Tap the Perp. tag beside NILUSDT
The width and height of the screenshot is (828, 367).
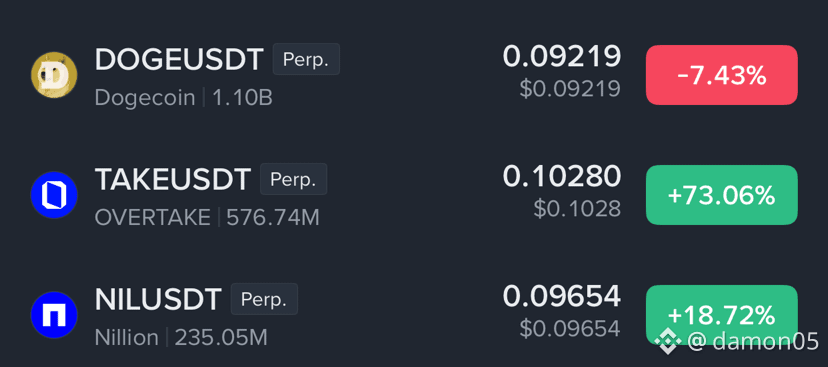point(264,299)
